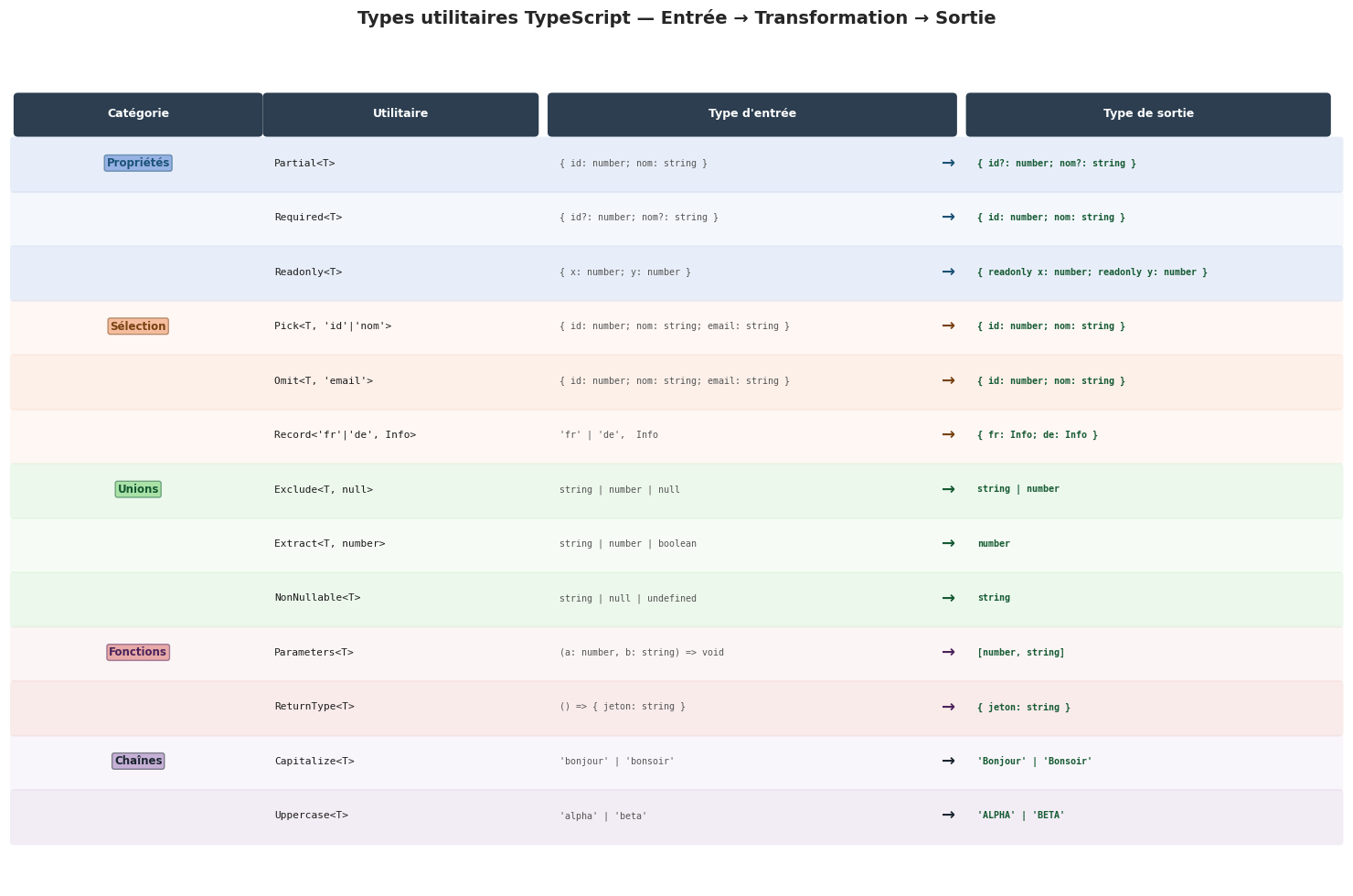The width and height of the screenshot is (1353, 896).
Task: Click the arrow in the Uppercase<T> row
Action: point(948,816)
